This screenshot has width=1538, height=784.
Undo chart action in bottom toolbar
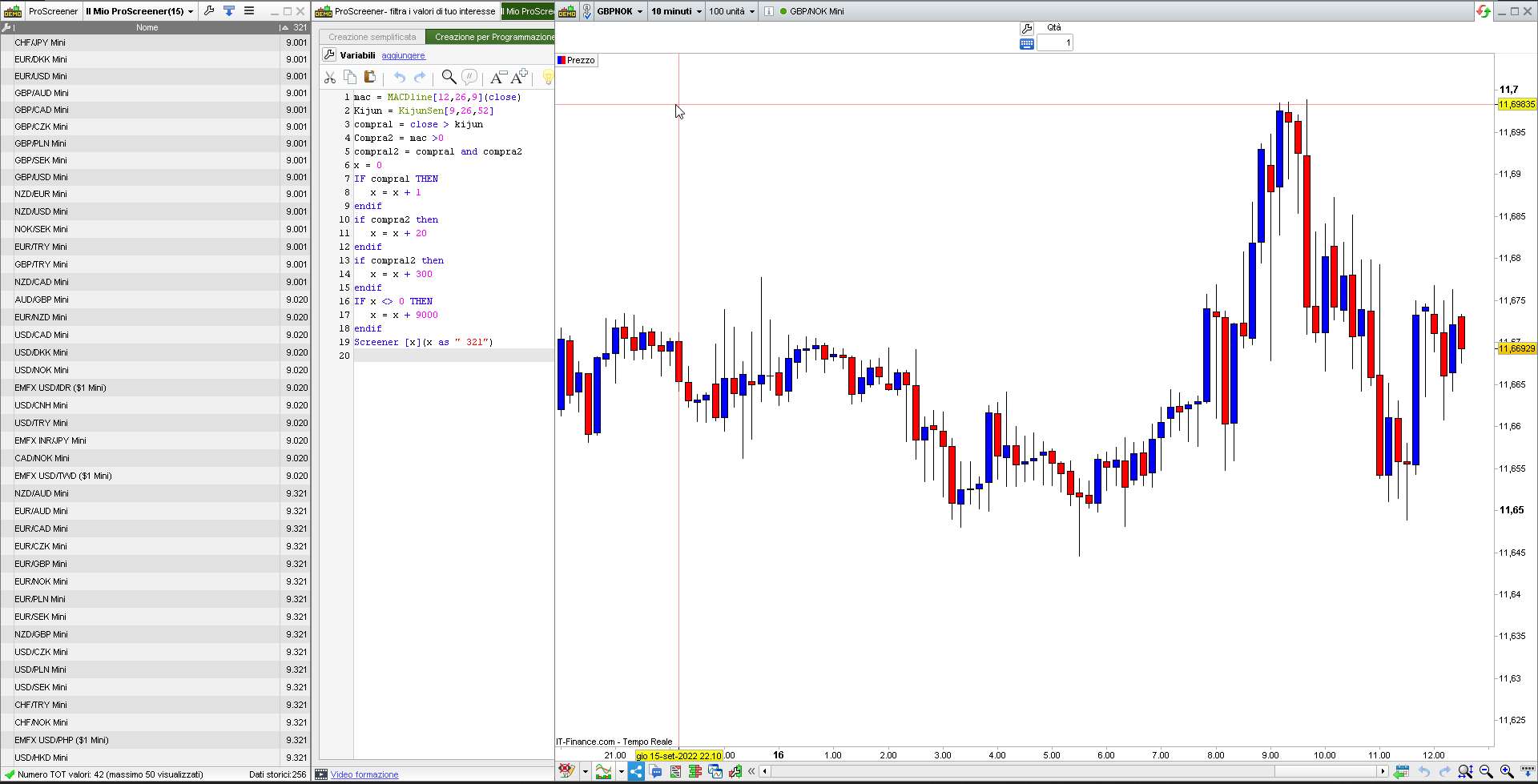tap(1423, 771)
